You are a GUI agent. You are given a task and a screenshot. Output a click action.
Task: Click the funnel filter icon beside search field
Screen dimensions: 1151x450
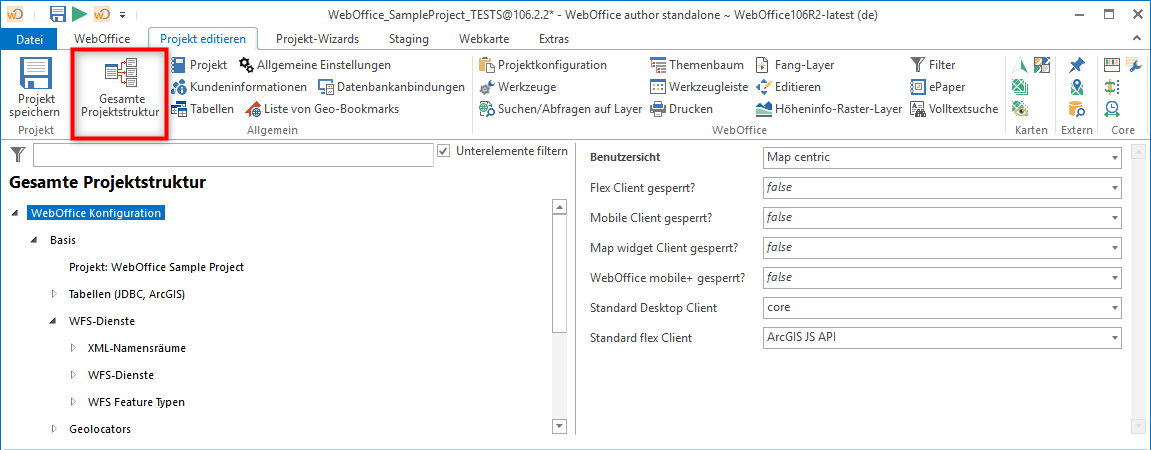click(x=18, y=153)
